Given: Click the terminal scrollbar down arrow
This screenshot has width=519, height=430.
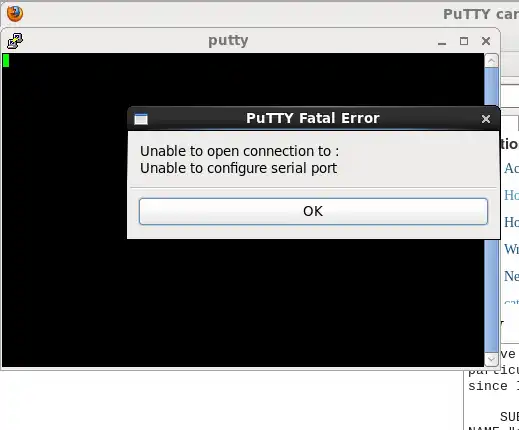Looking at the screenshot, I should point(491,359).
